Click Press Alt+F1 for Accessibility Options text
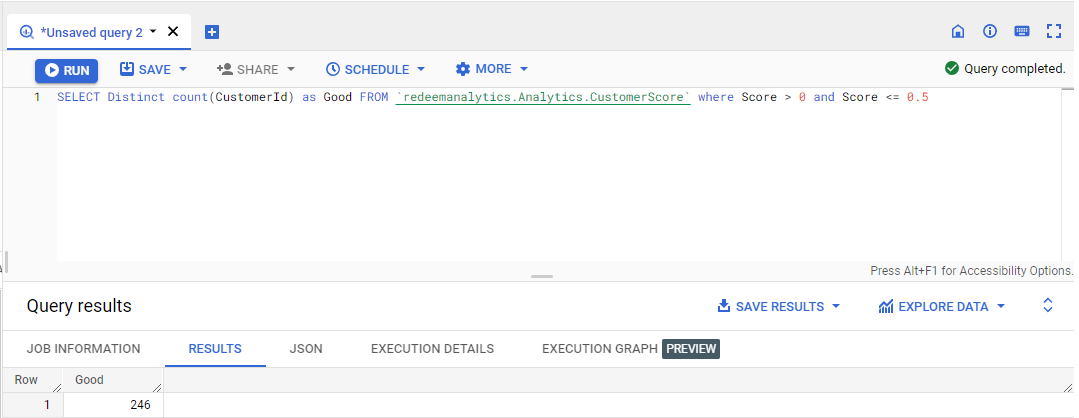The height and width of the screenshot is (418, 1079). pos(972,271)
